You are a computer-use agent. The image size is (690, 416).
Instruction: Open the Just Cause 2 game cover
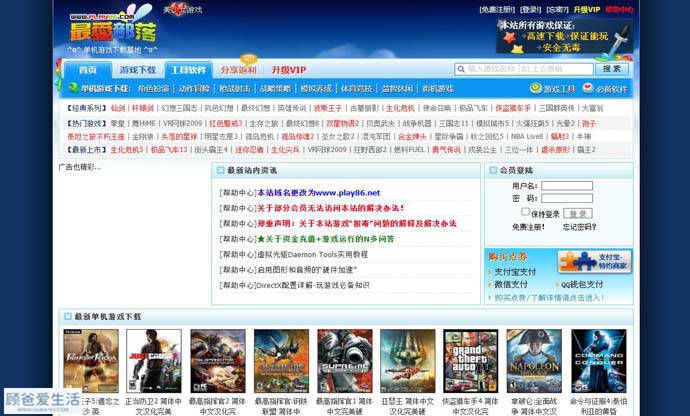pyautogui.click(x=154, y=361)
